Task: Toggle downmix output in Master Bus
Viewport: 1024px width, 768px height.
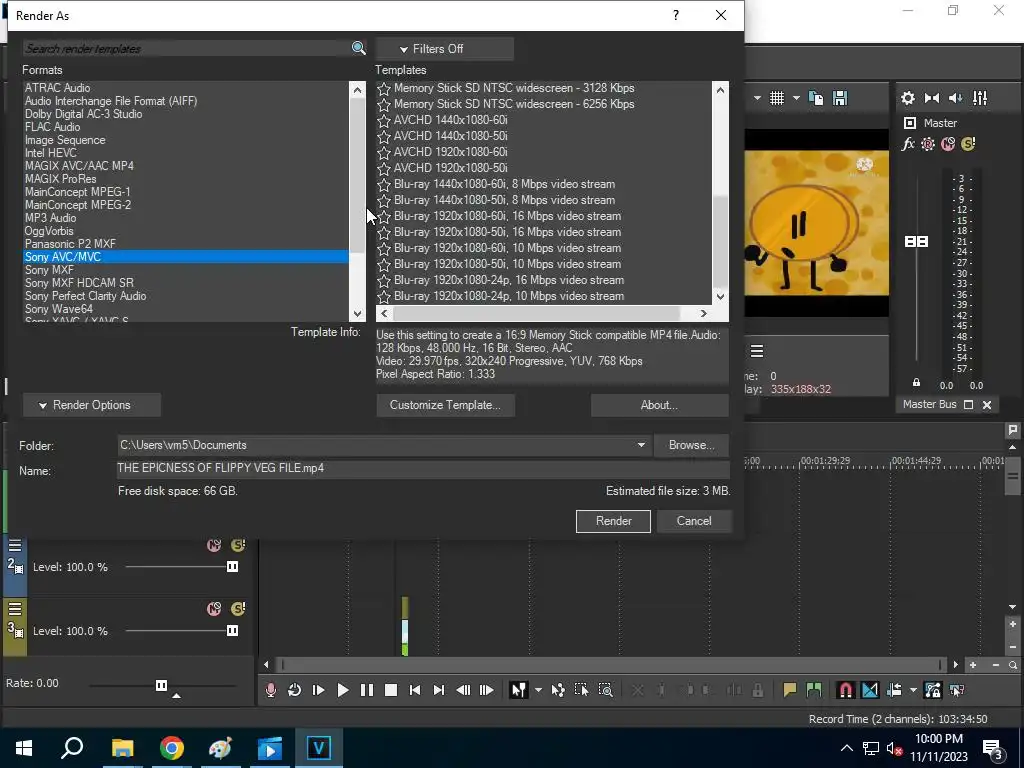Action: coord(932,98)
